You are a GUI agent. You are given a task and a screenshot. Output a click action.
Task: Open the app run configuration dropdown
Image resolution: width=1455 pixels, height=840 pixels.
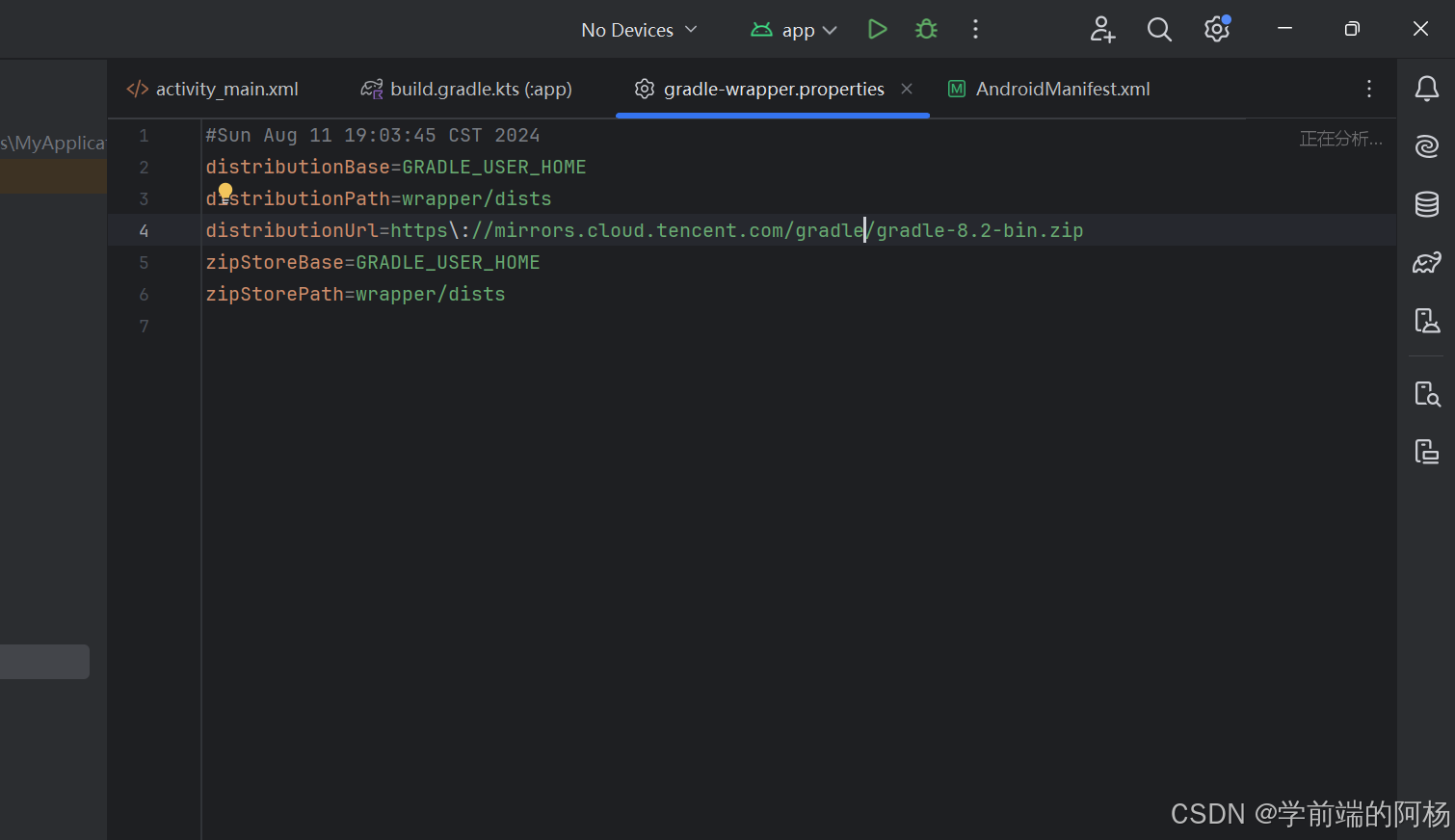[795, 30]
